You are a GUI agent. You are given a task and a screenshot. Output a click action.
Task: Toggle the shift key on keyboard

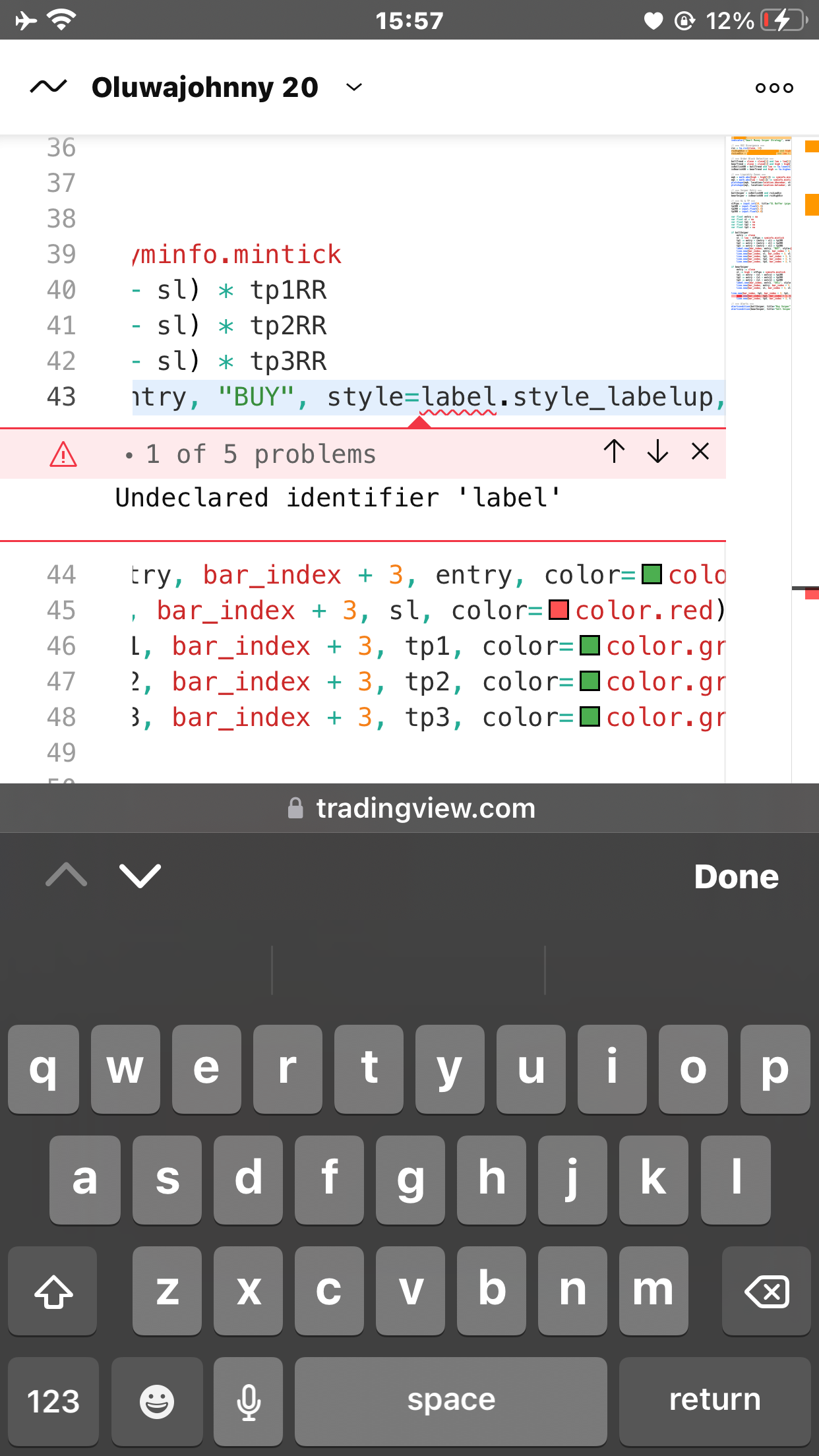pyautogui.click(x=53, y=1291)
